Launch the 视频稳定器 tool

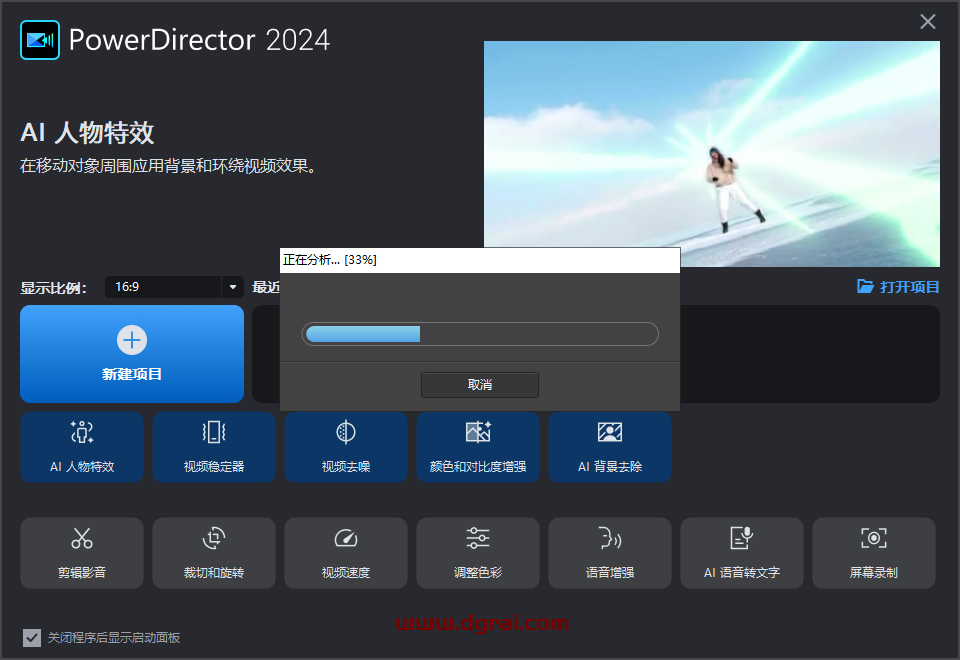214,447
